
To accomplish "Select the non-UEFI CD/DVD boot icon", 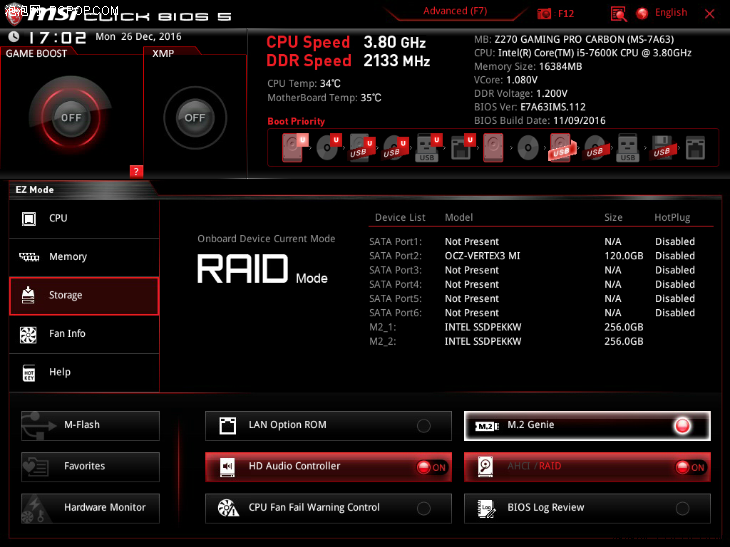I will pos(527,148).
